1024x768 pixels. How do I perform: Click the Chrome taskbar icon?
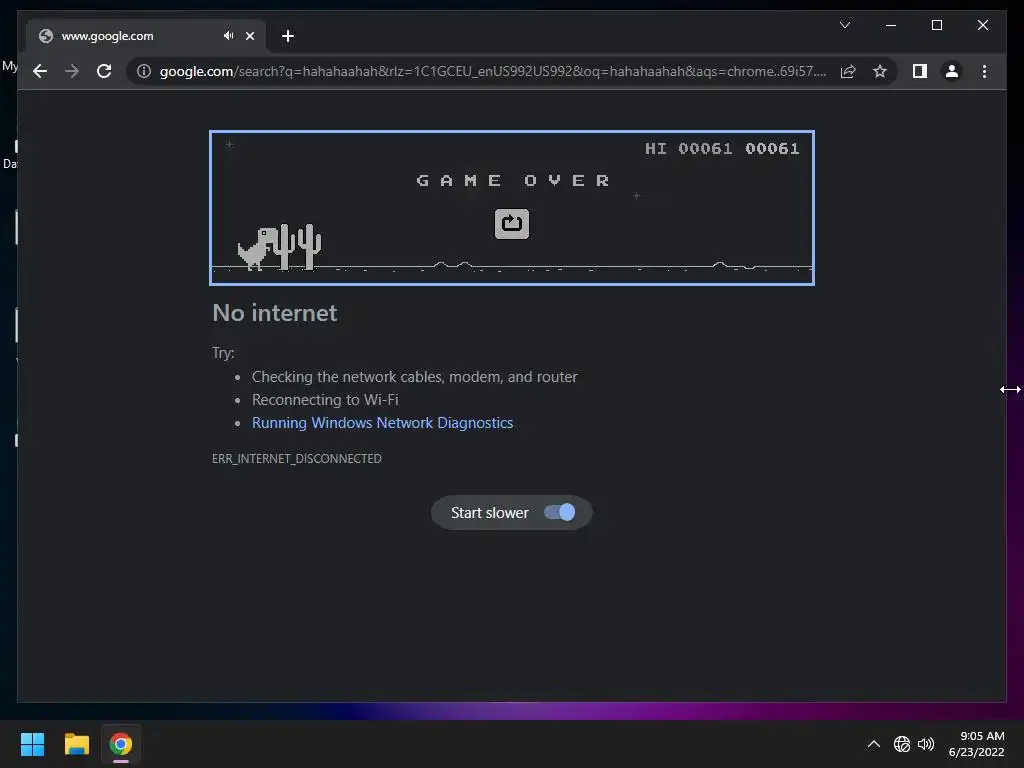(x=121, y=744)
